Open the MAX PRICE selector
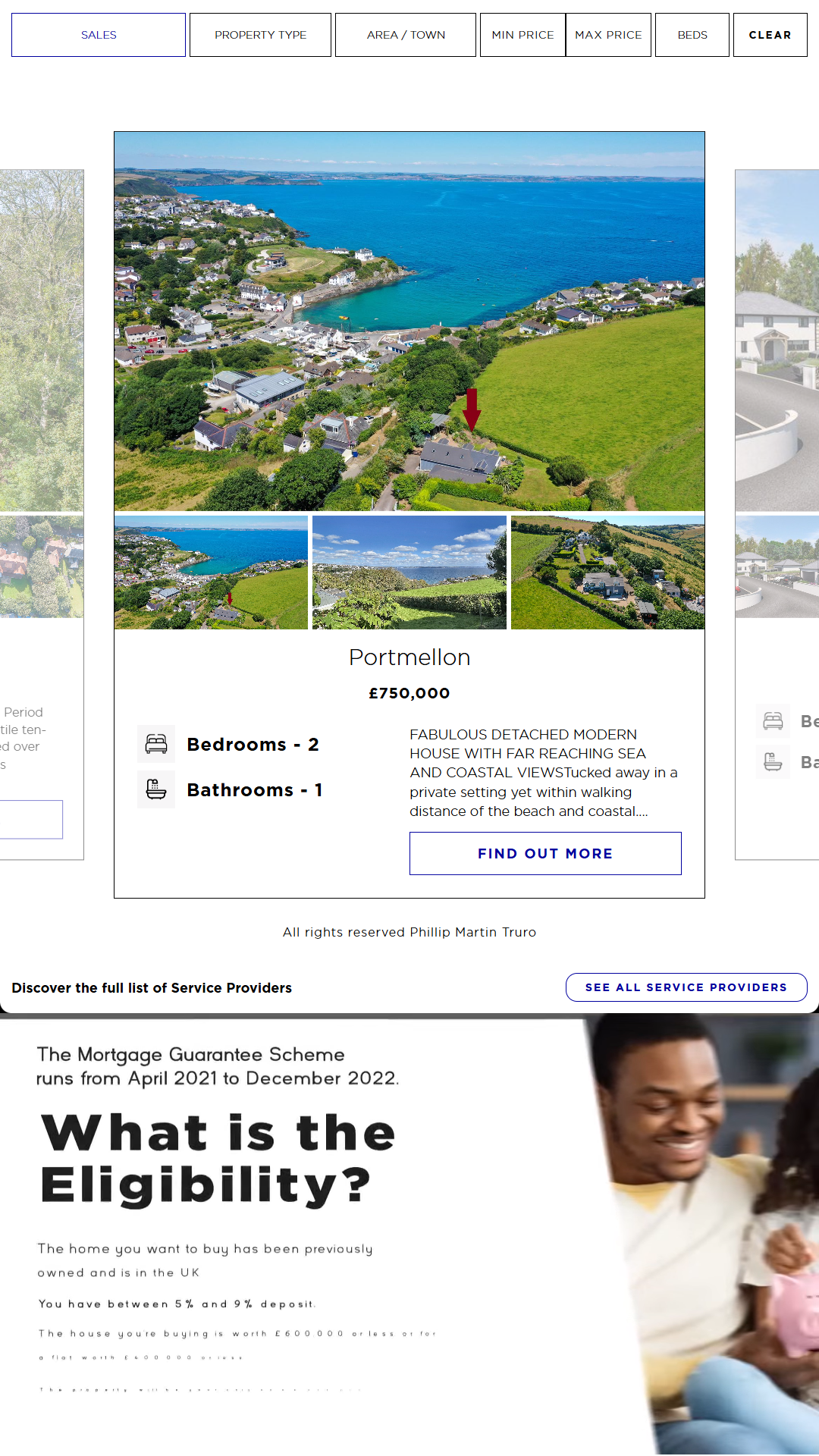Screen dimensions: 819x1456 (x=608, y=35)
